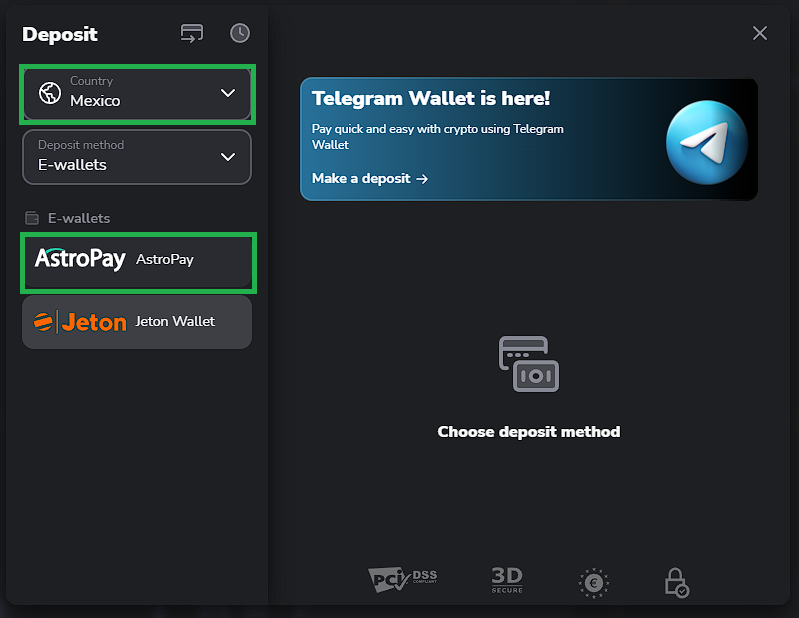799x618 pixels.
Task: Open deposit history via the clock icon
Action: [x=240, y=33]
